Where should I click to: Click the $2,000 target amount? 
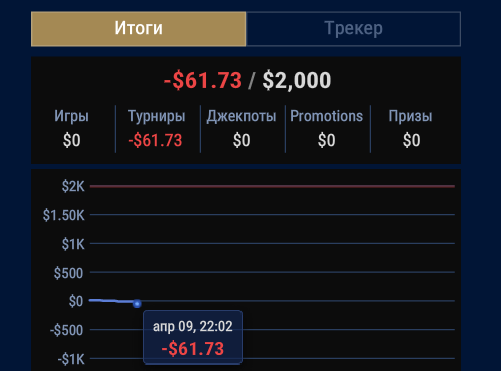click(297, 81)
